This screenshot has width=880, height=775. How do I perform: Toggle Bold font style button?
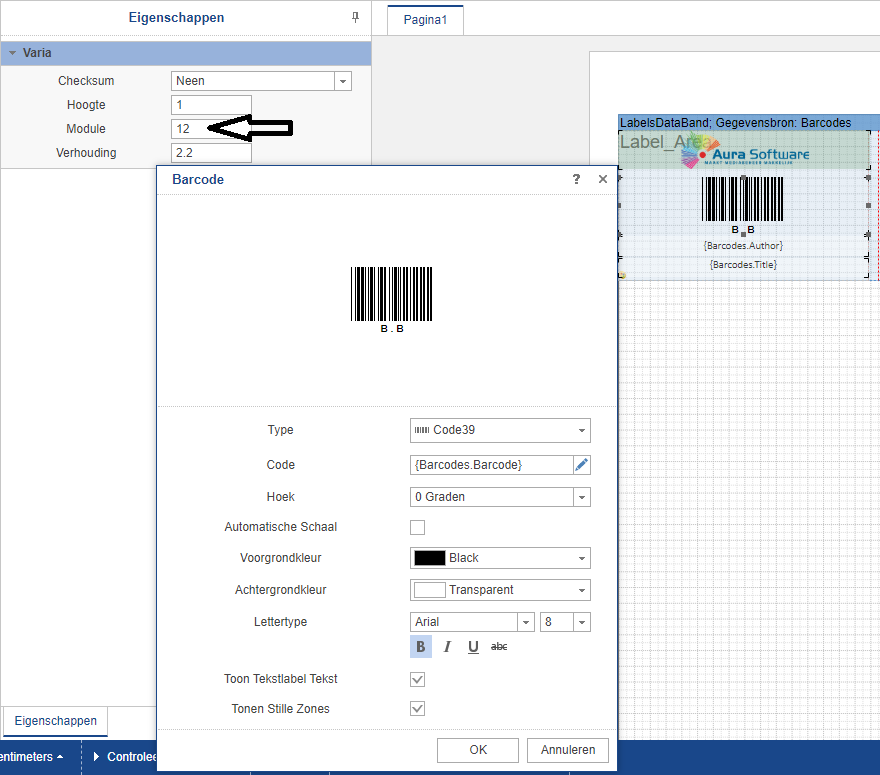click(x=421, y=647)
